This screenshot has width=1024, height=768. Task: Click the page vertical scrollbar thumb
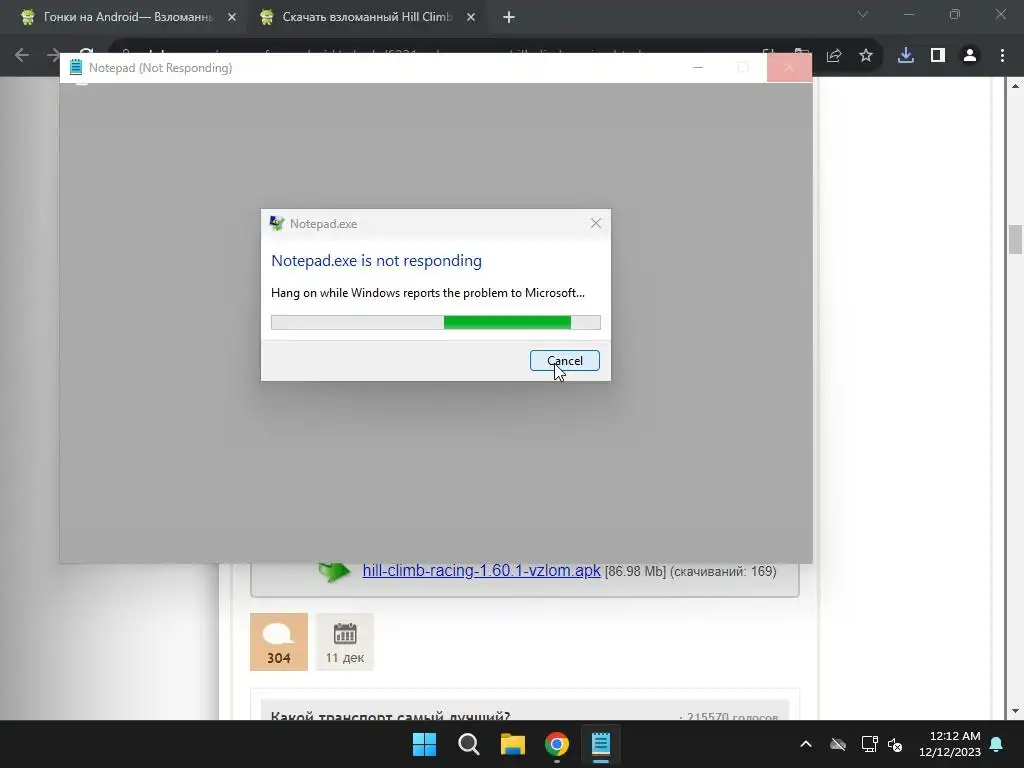pos(1015,239)
